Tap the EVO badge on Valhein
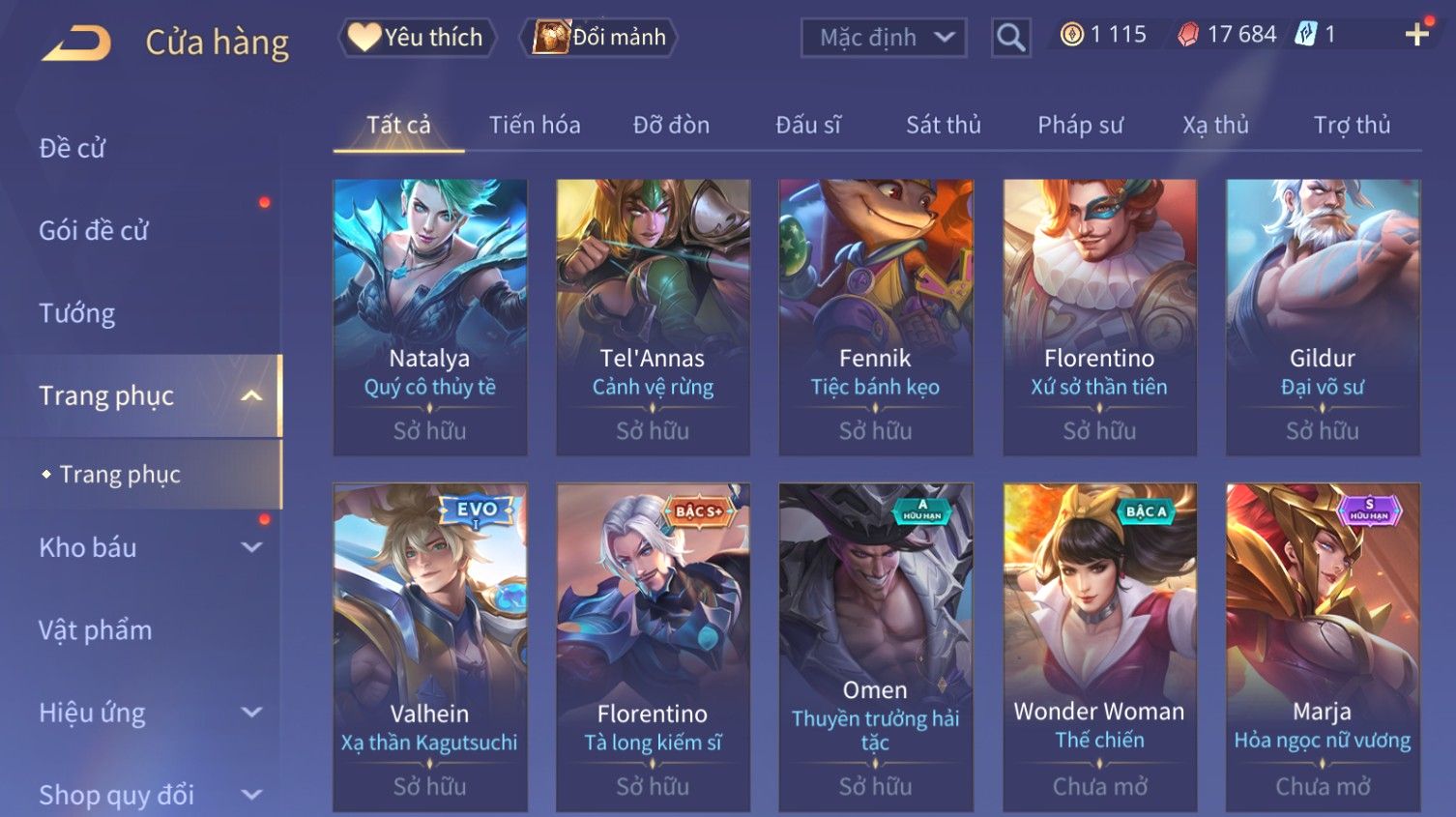 click(x=477, y=510)
